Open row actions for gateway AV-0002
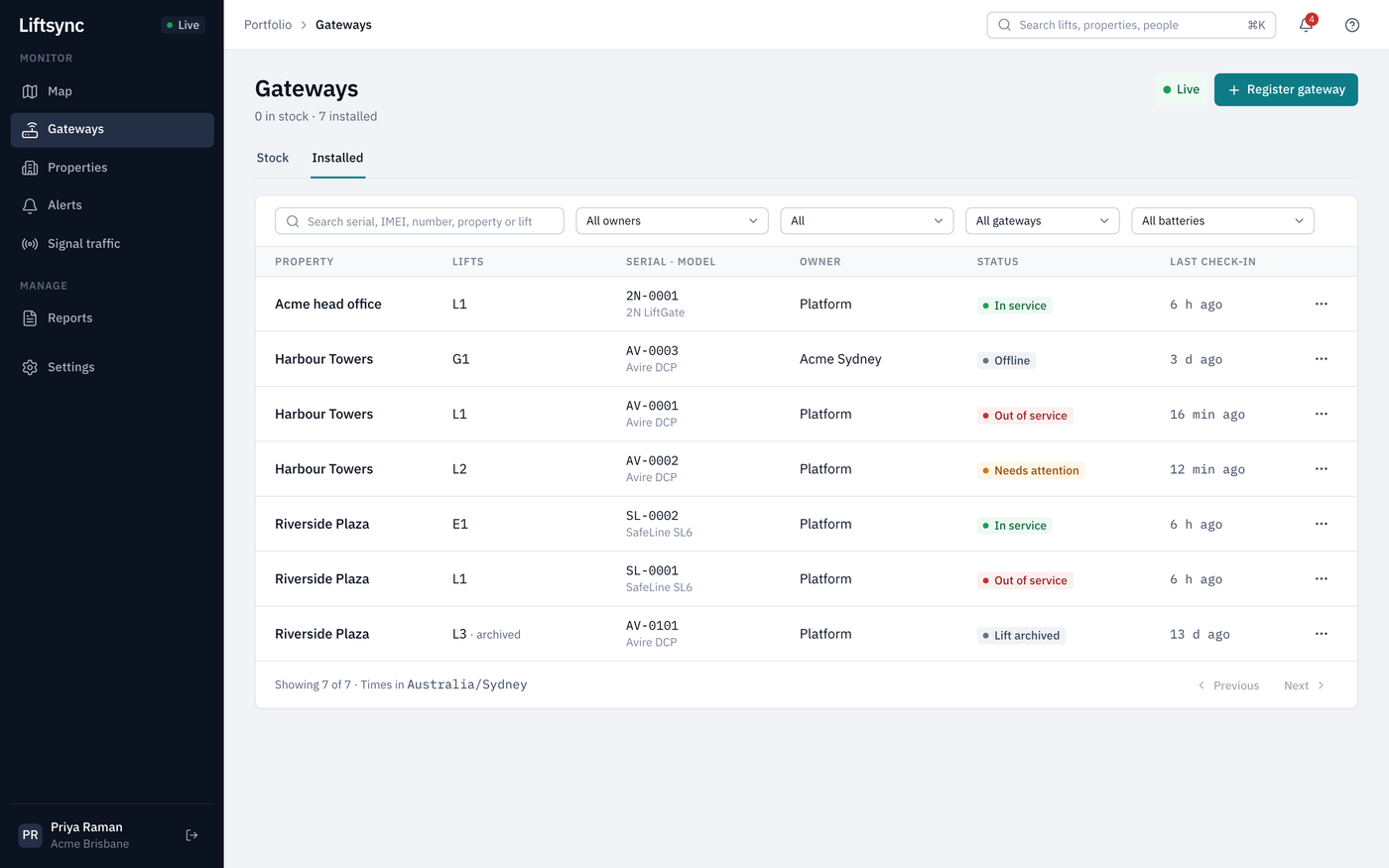Screen dimensions: 1389x868 click(1322, 469)
